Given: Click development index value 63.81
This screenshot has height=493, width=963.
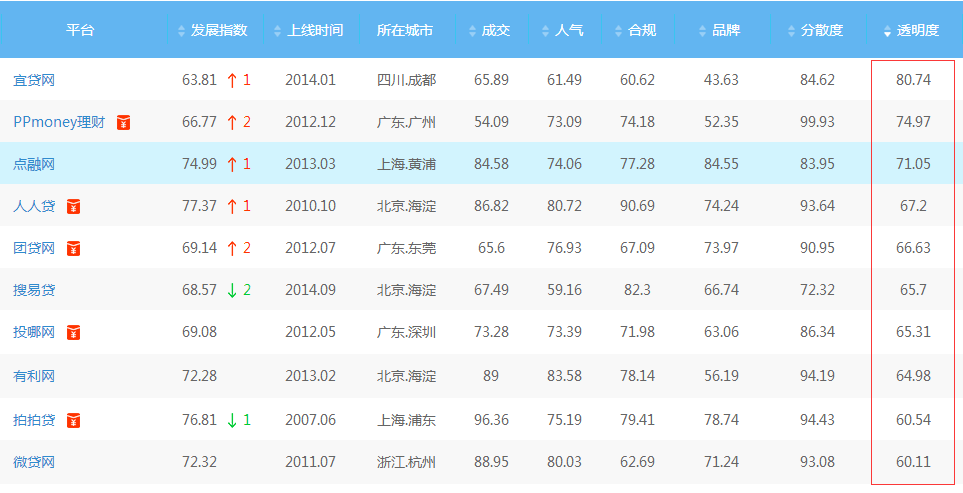Looking at the screenshot, I should tap(200, 80).
